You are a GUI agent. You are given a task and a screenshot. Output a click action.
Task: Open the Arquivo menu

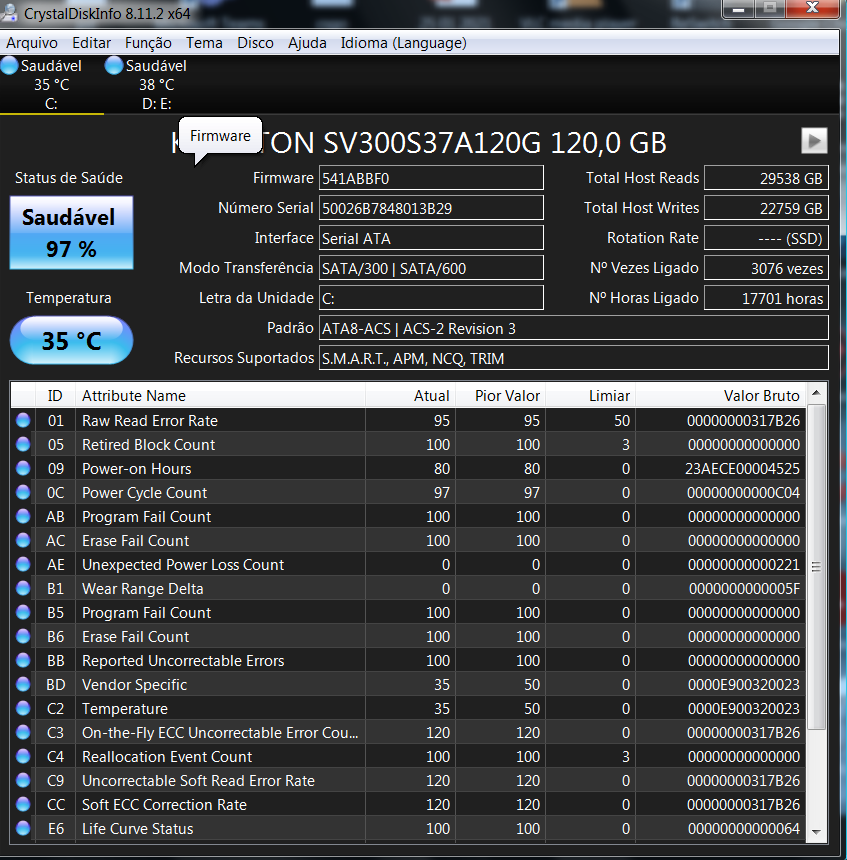tap(32, 43)
